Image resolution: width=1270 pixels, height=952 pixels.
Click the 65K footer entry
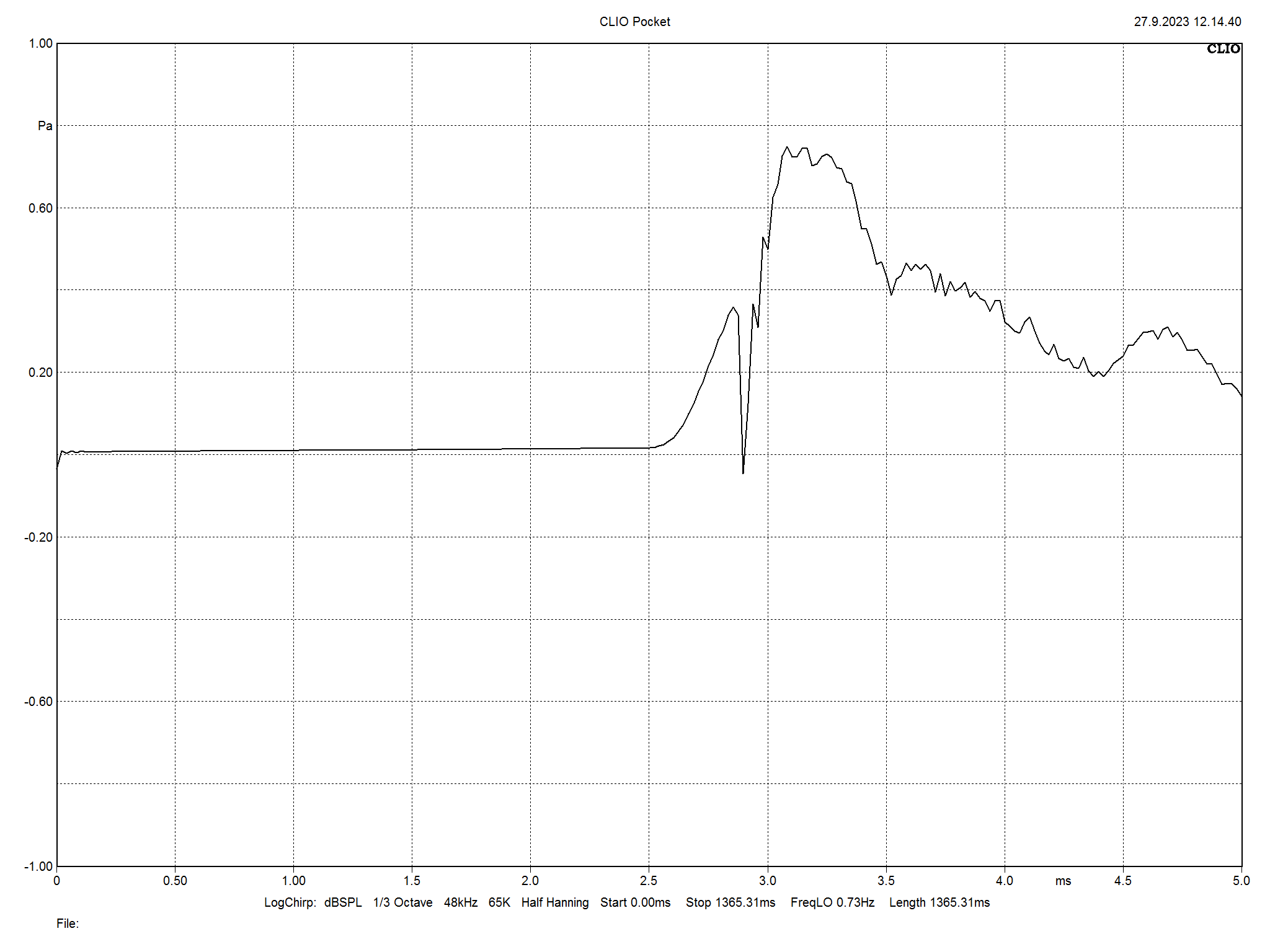[x=499, y=903]
